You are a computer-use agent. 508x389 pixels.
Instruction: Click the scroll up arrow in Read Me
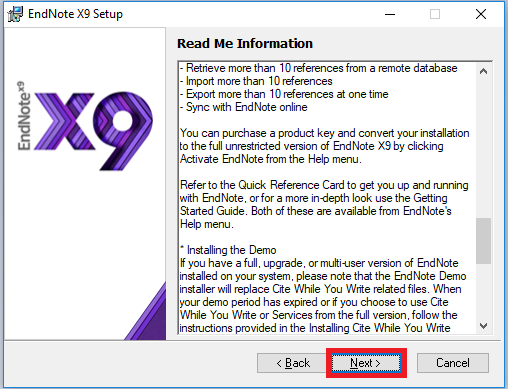(x=483, y=71)
